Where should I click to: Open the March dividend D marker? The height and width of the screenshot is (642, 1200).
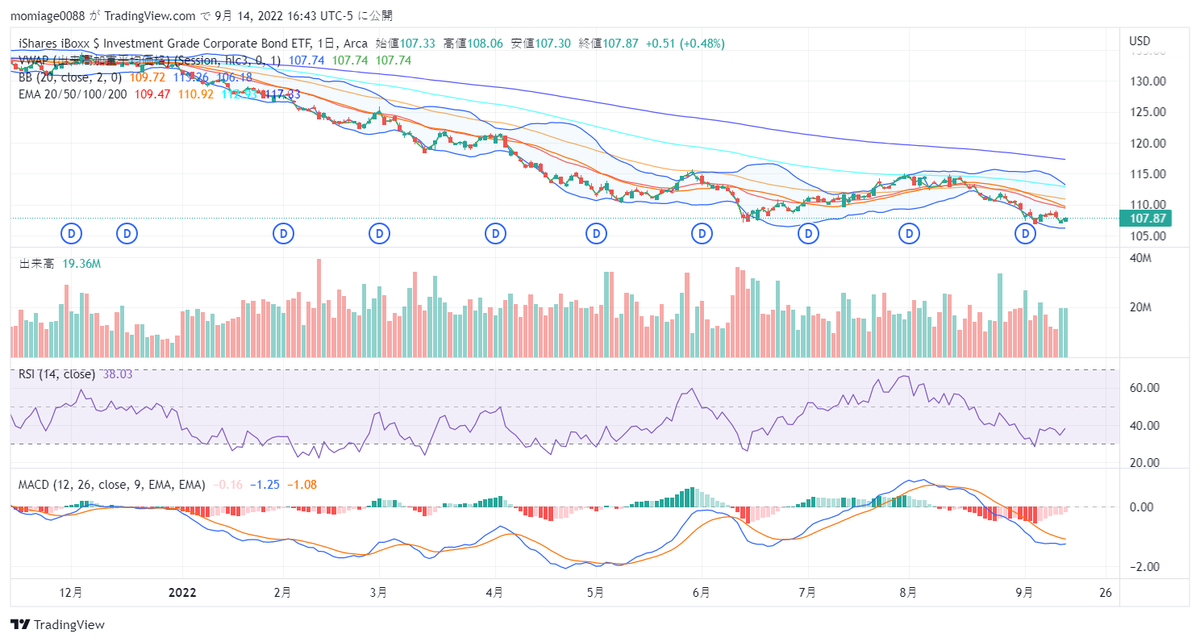[379, 233]
